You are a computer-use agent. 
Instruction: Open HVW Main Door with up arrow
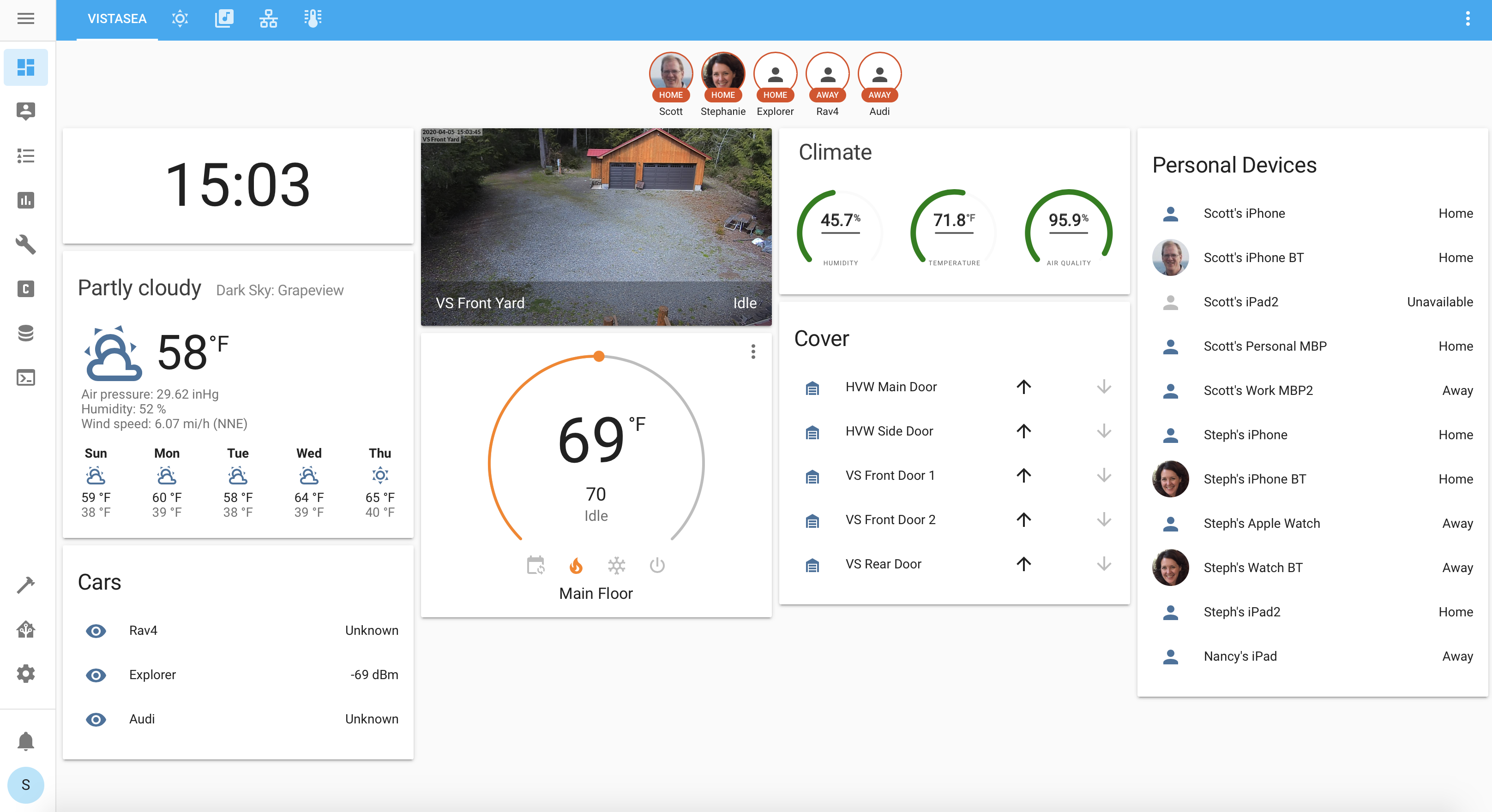point(1023,387)
